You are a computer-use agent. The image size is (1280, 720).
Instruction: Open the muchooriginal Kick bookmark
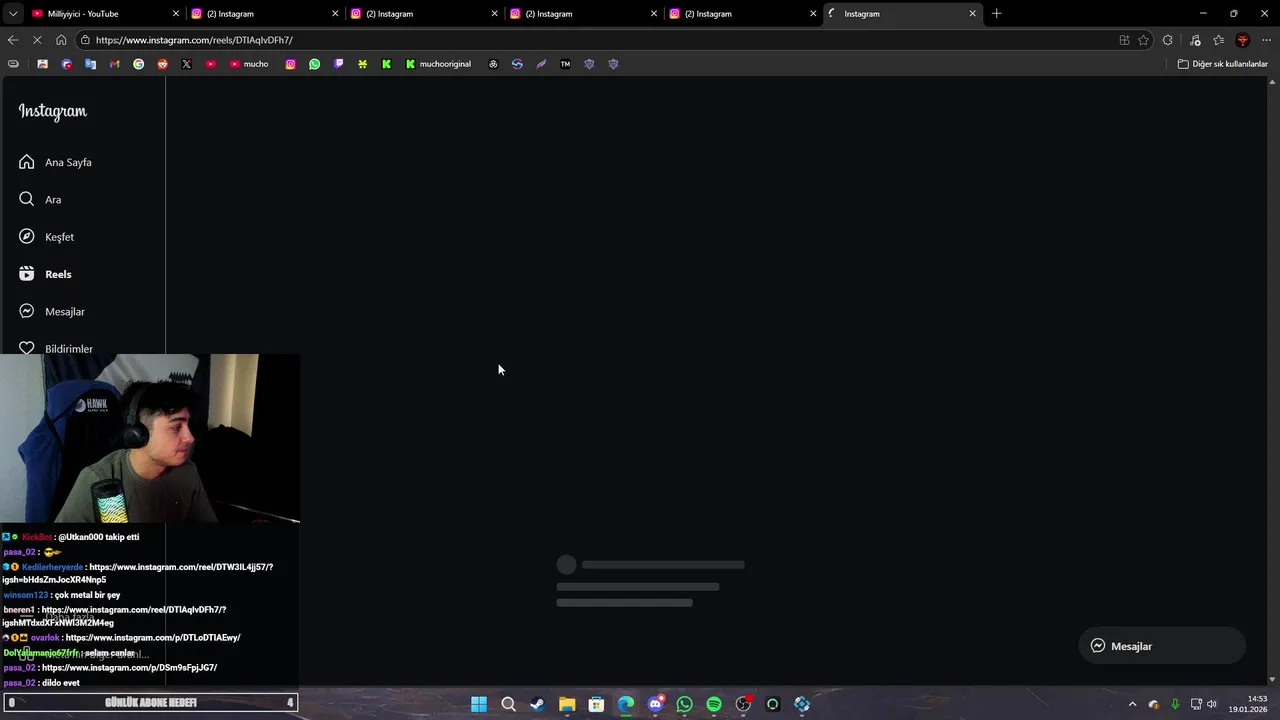[x=438, y=64]
